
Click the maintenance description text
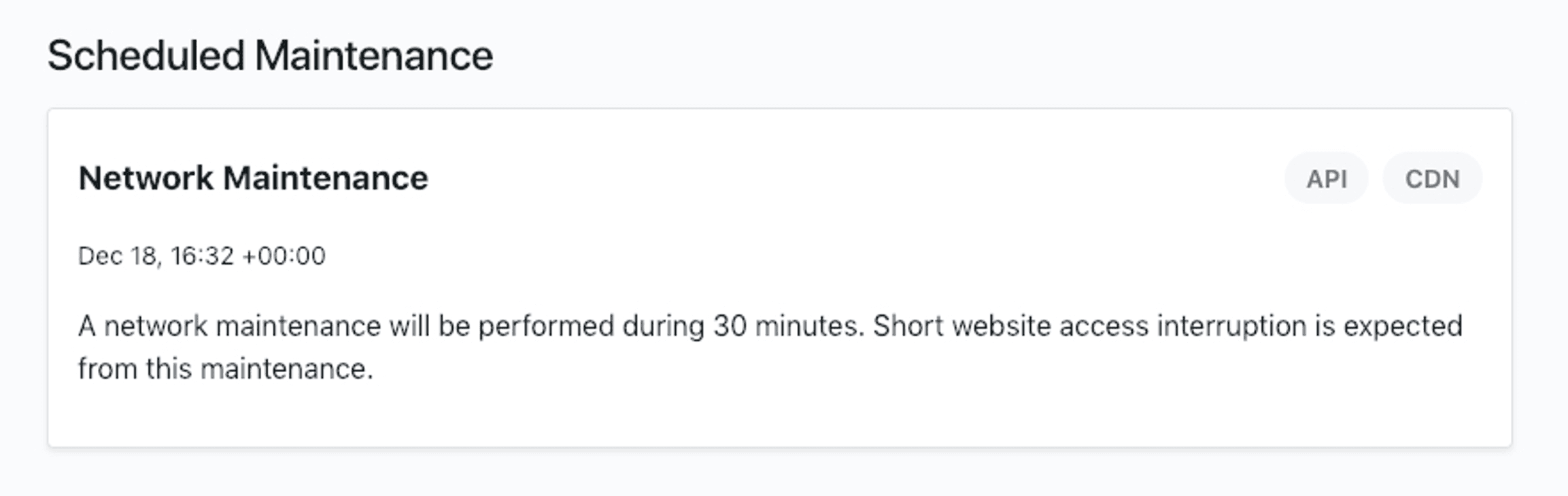click(768, 345)
